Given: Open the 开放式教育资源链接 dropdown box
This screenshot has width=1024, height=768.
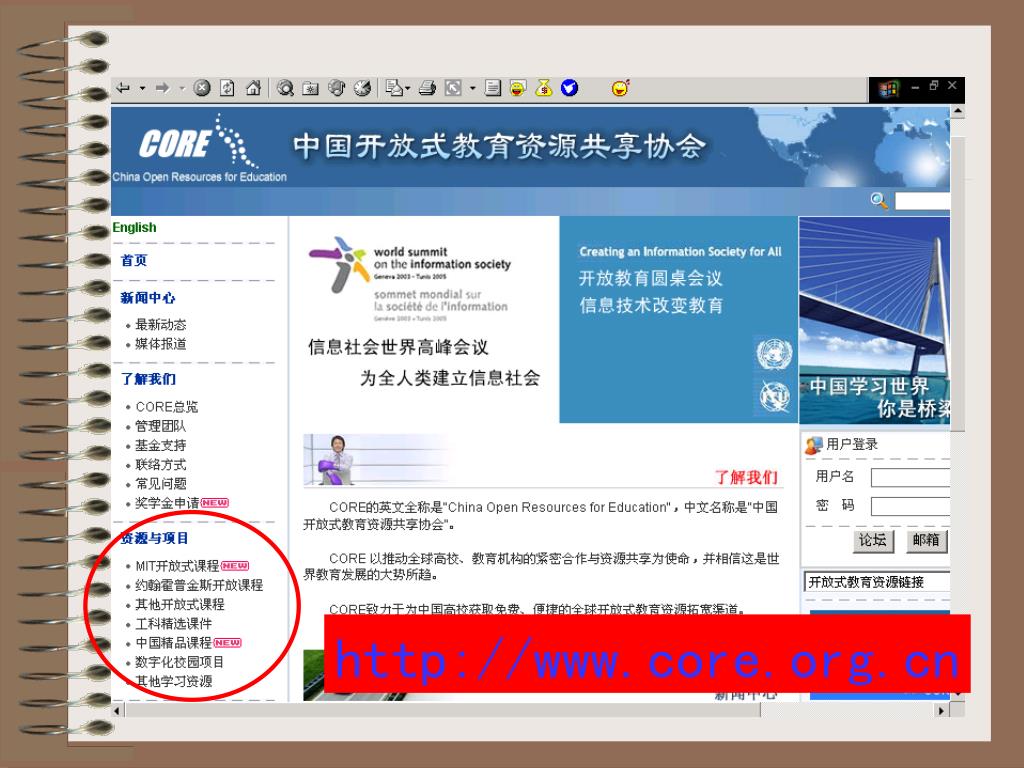Looking at the screenshot, I should (x=877, y=582).
